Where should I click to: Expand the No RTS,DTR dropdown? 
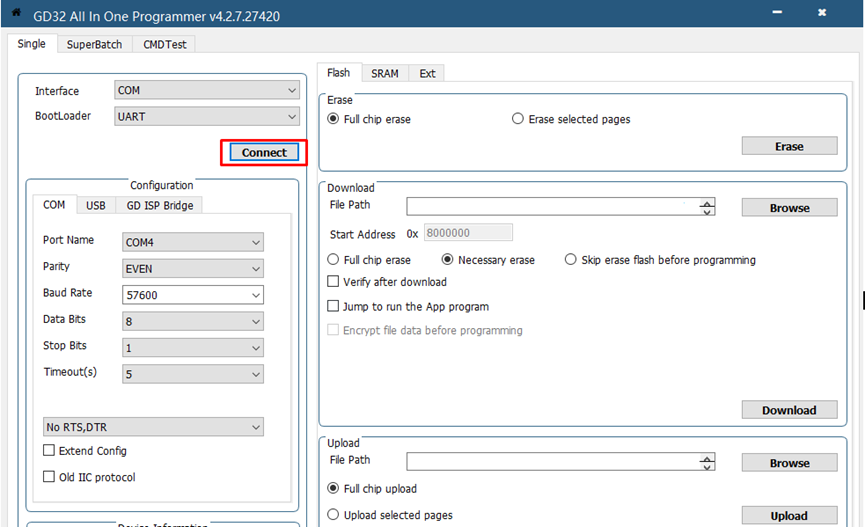tap(153, 427)
